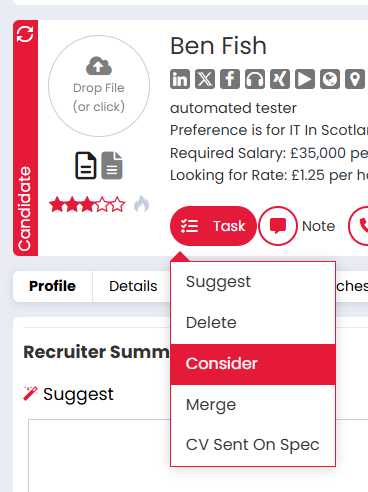Click the Note speech bubble button

click(x=278, y=226)
